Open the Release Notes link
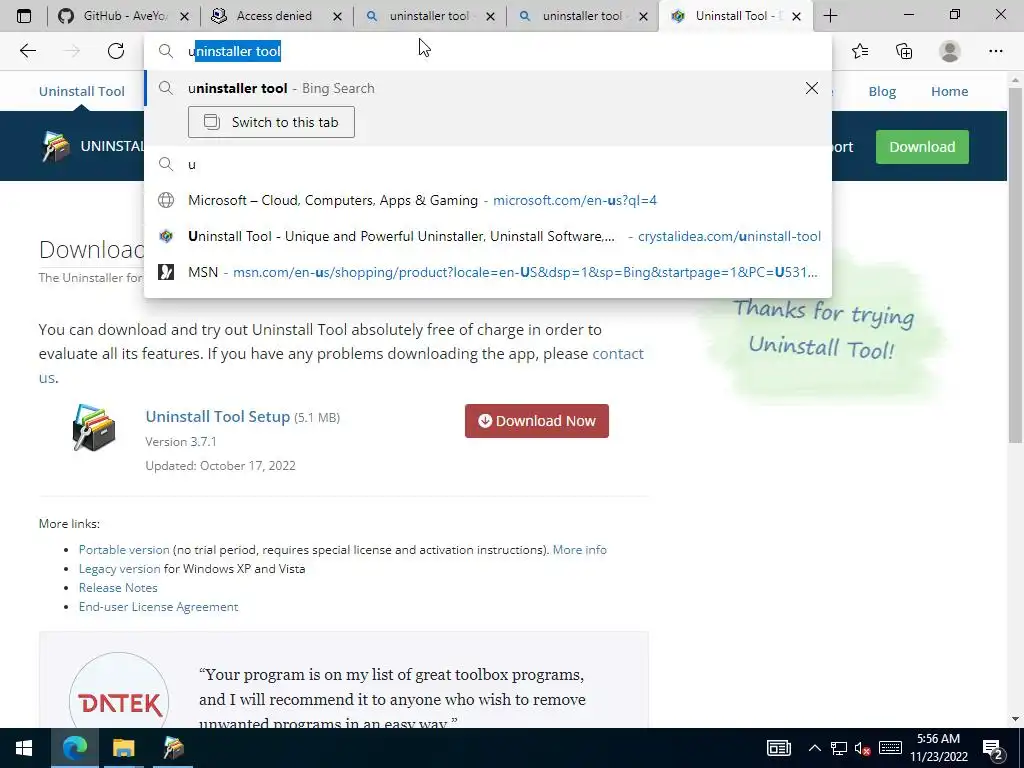 tap(118, 588)
